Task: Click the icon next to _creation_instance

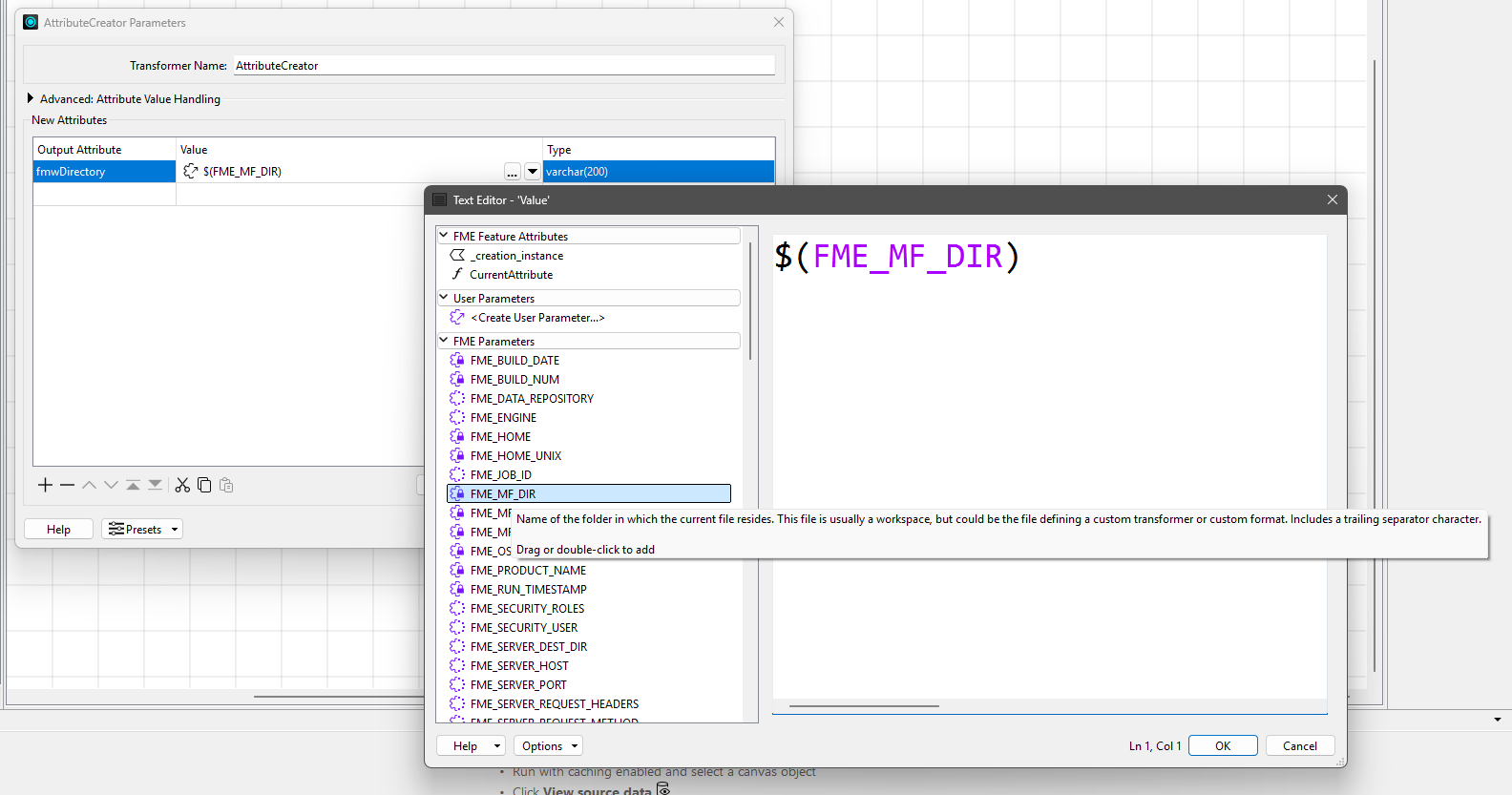Action: tap(457, 255)
